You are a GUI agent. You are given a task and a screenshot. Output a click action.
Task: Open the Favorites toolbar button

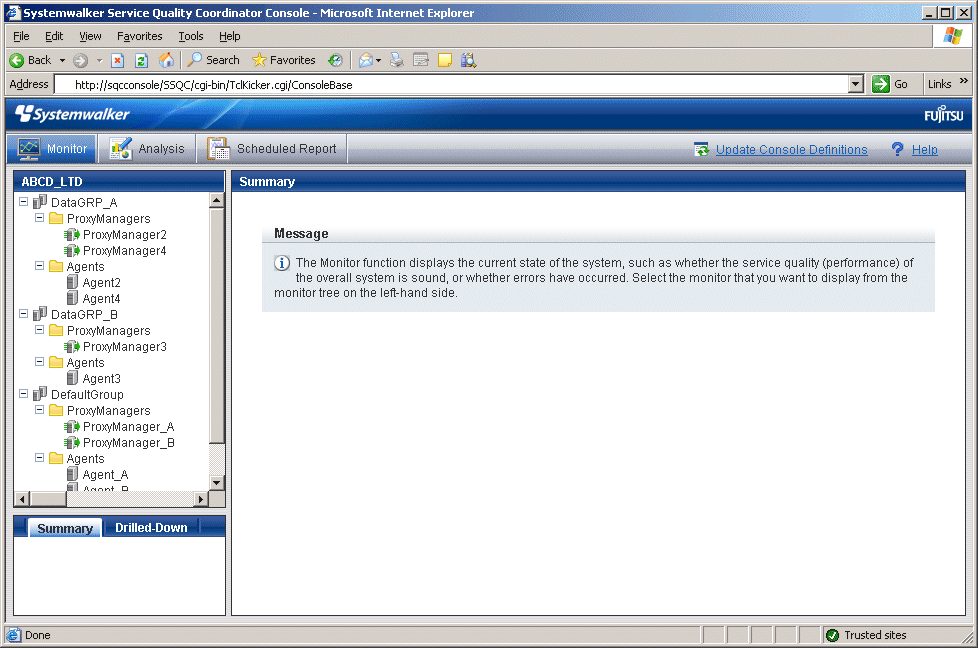[284, 60]
